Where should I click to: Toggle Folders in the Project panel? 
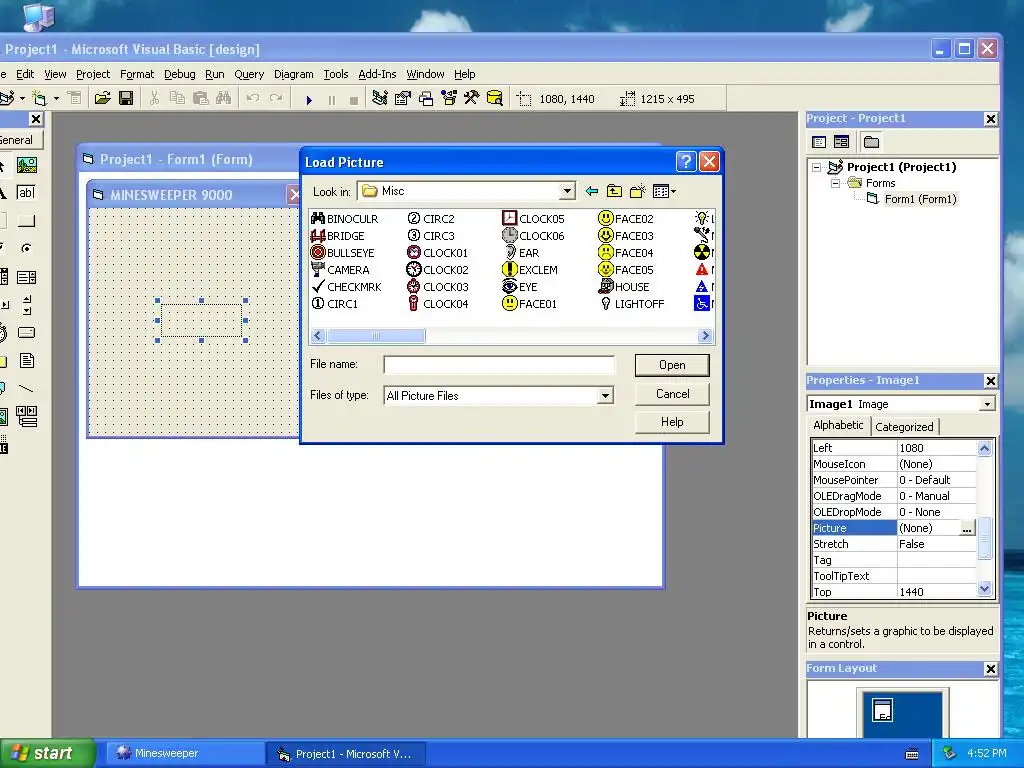pyautogui.click(x=871, y=142)
